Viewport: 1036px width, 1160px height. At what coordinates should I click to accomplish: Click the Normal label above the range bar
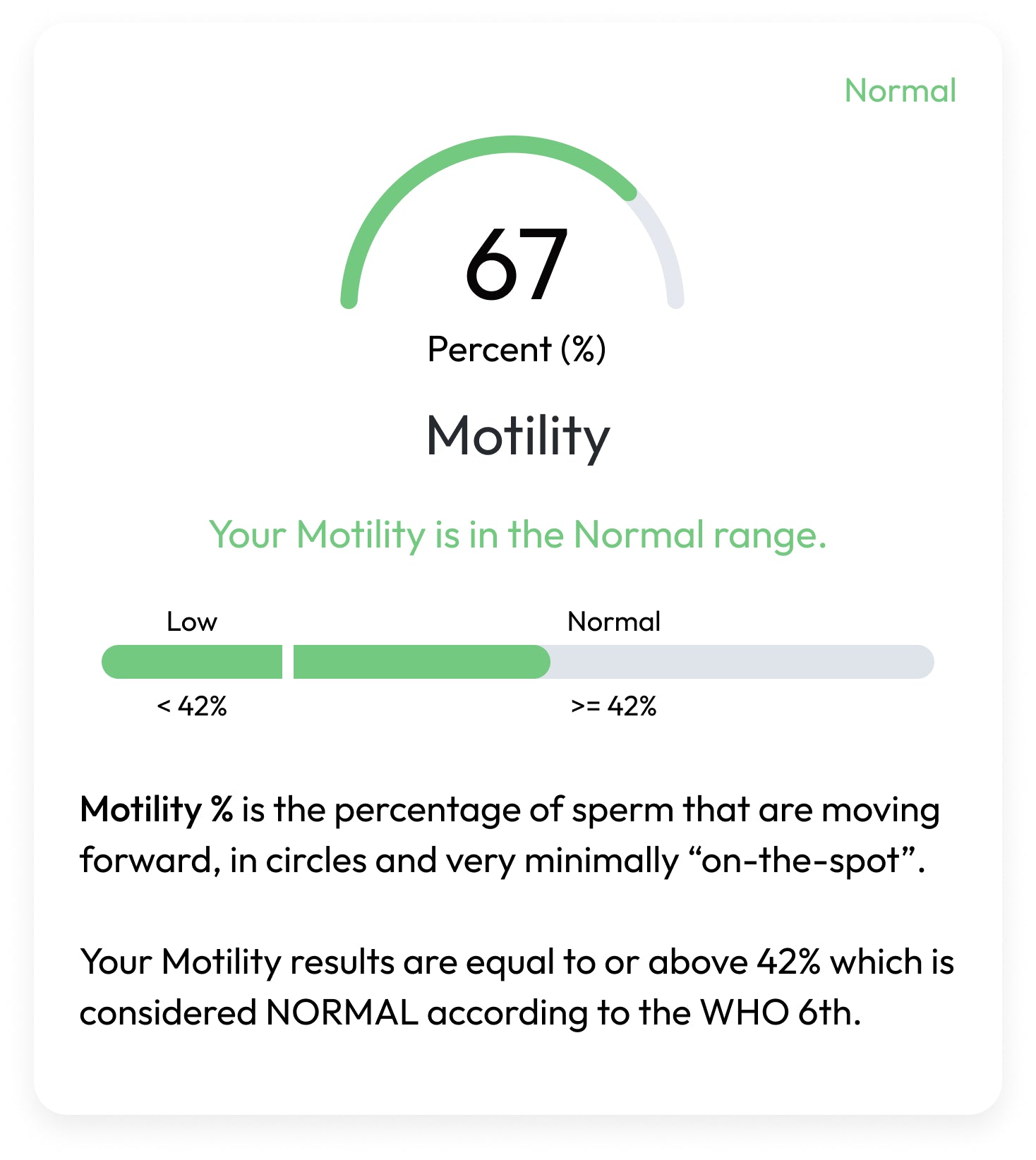[x=614, y=622]
